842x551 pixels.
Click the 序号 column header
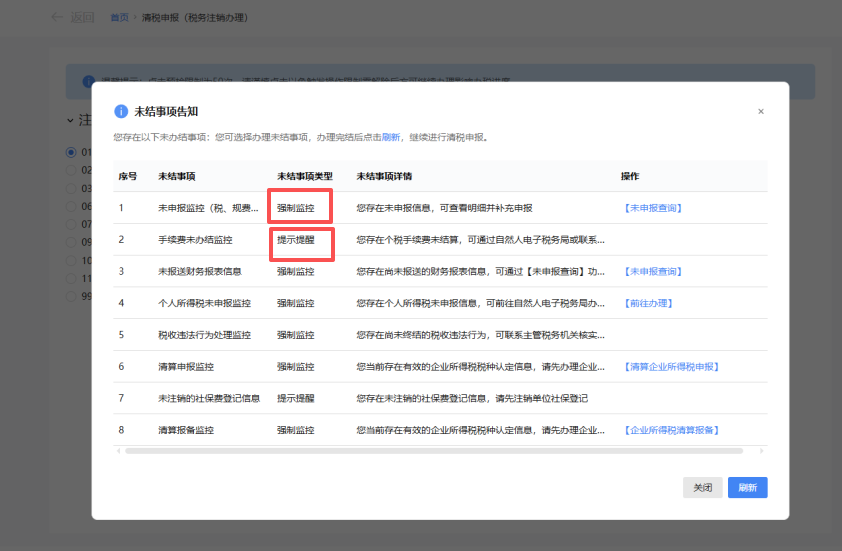(x=128, y=176)
